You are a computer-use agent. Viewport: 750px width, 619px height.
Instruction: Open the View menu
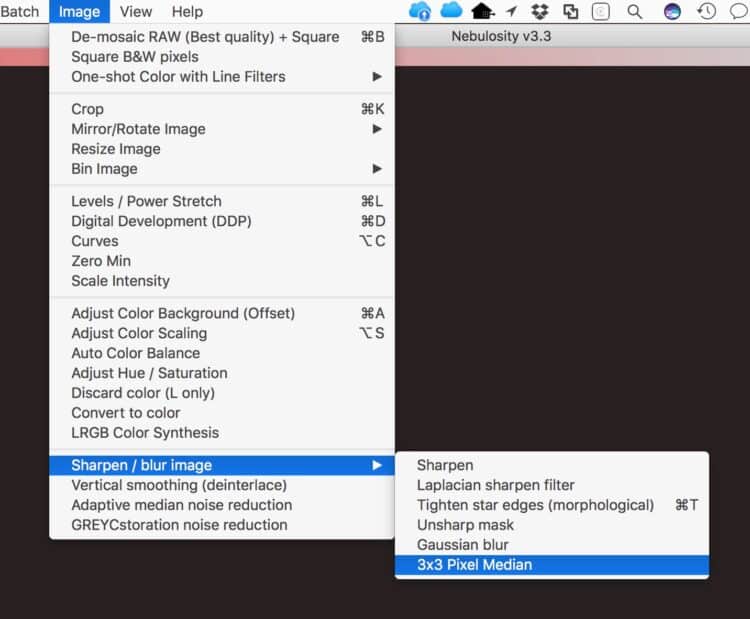coord(136,11)
